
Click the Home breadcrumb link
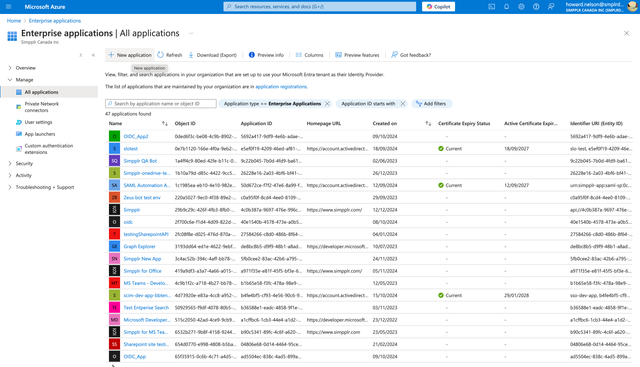tap(13, 21)
